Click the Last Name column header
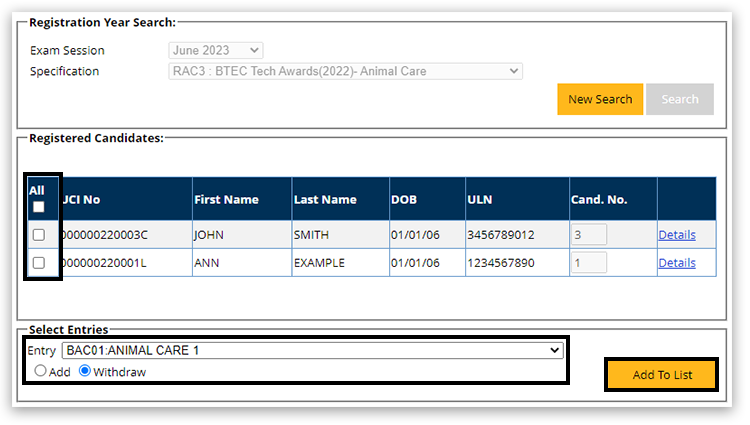750x425 pixels. point(325,199)
